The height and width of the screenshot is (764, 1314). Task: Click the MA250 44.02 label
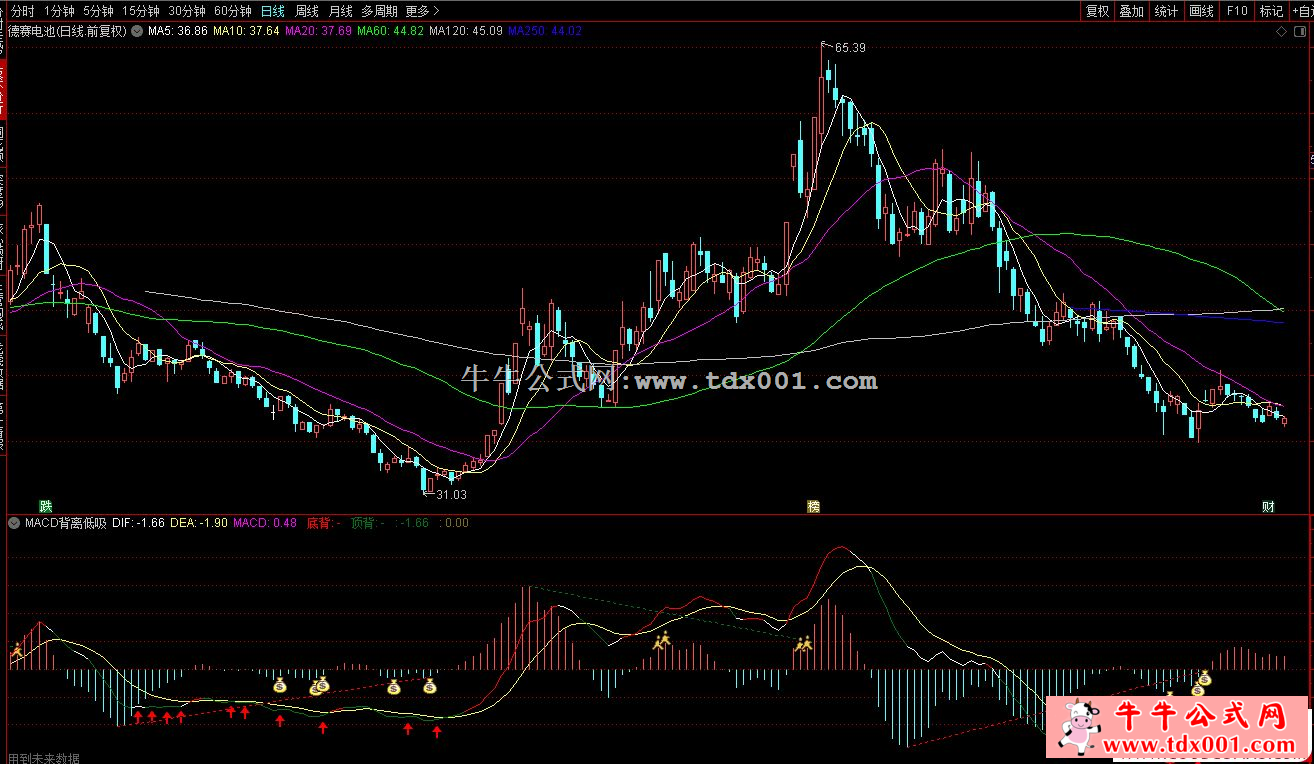545,31
